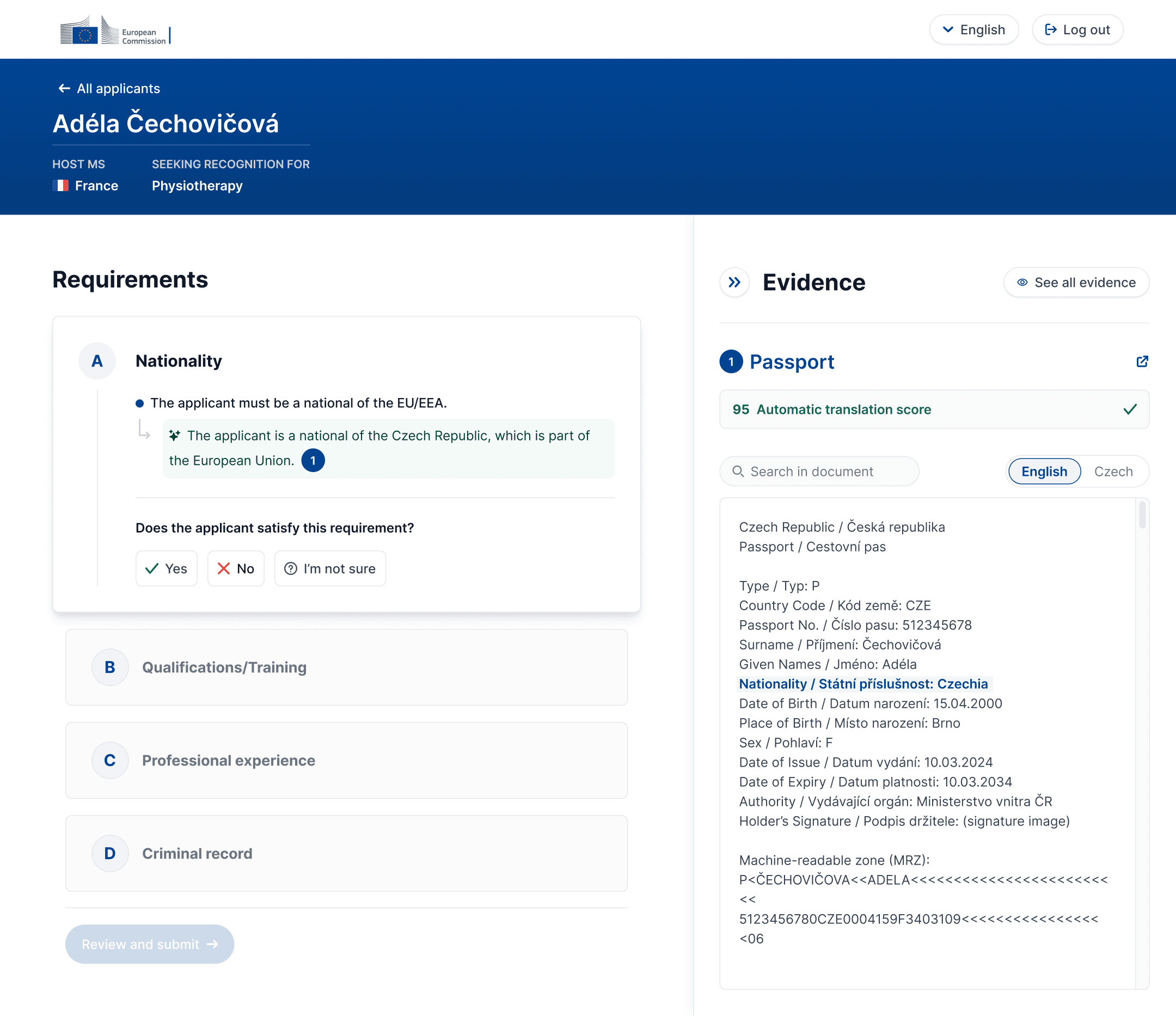Open See all evidence
The image size is (1176, 1016).
click(1076, 282)
